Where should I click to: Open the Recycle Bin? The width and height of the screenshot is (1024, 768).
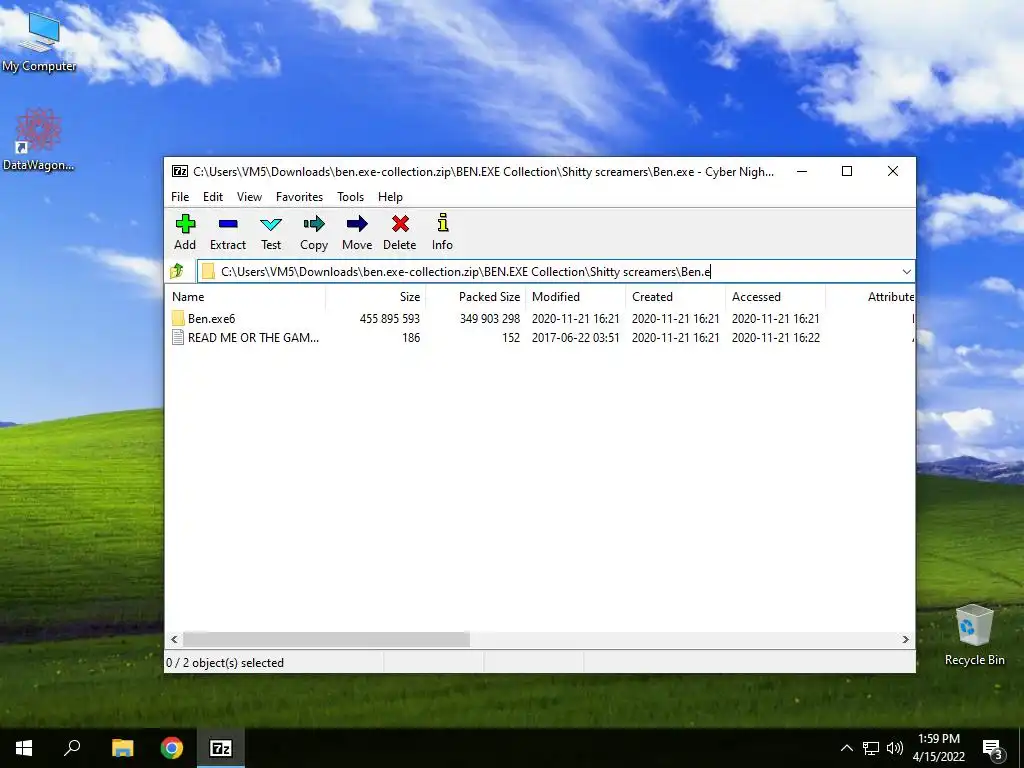tap(974, 635)
